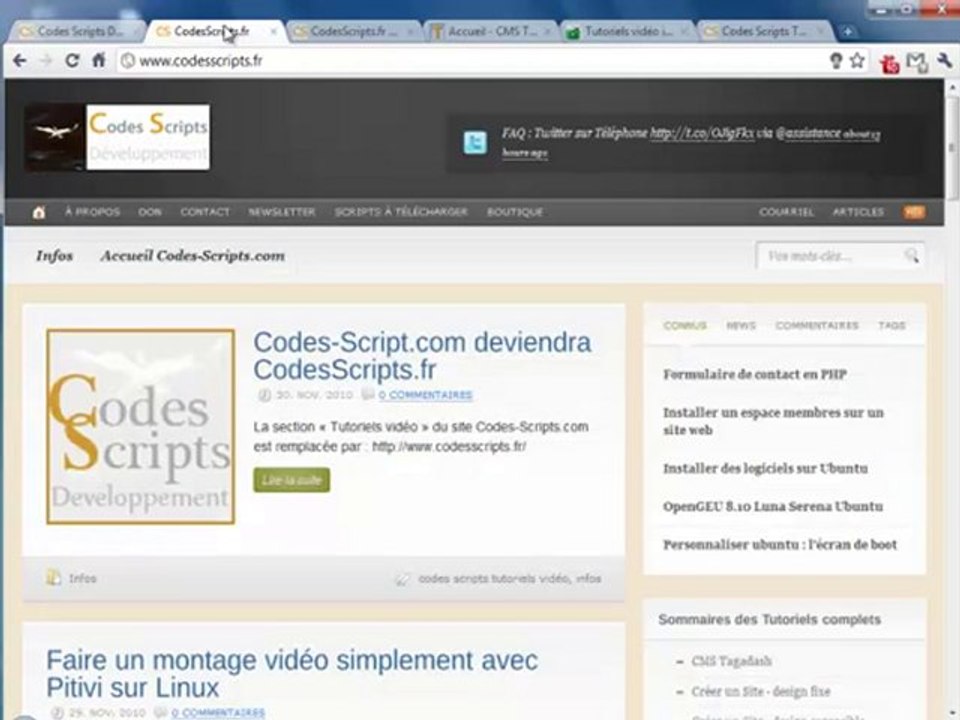Select the COMMENTAIRES sidebar tab
960x720 pixels.
[x=817, y=326]
